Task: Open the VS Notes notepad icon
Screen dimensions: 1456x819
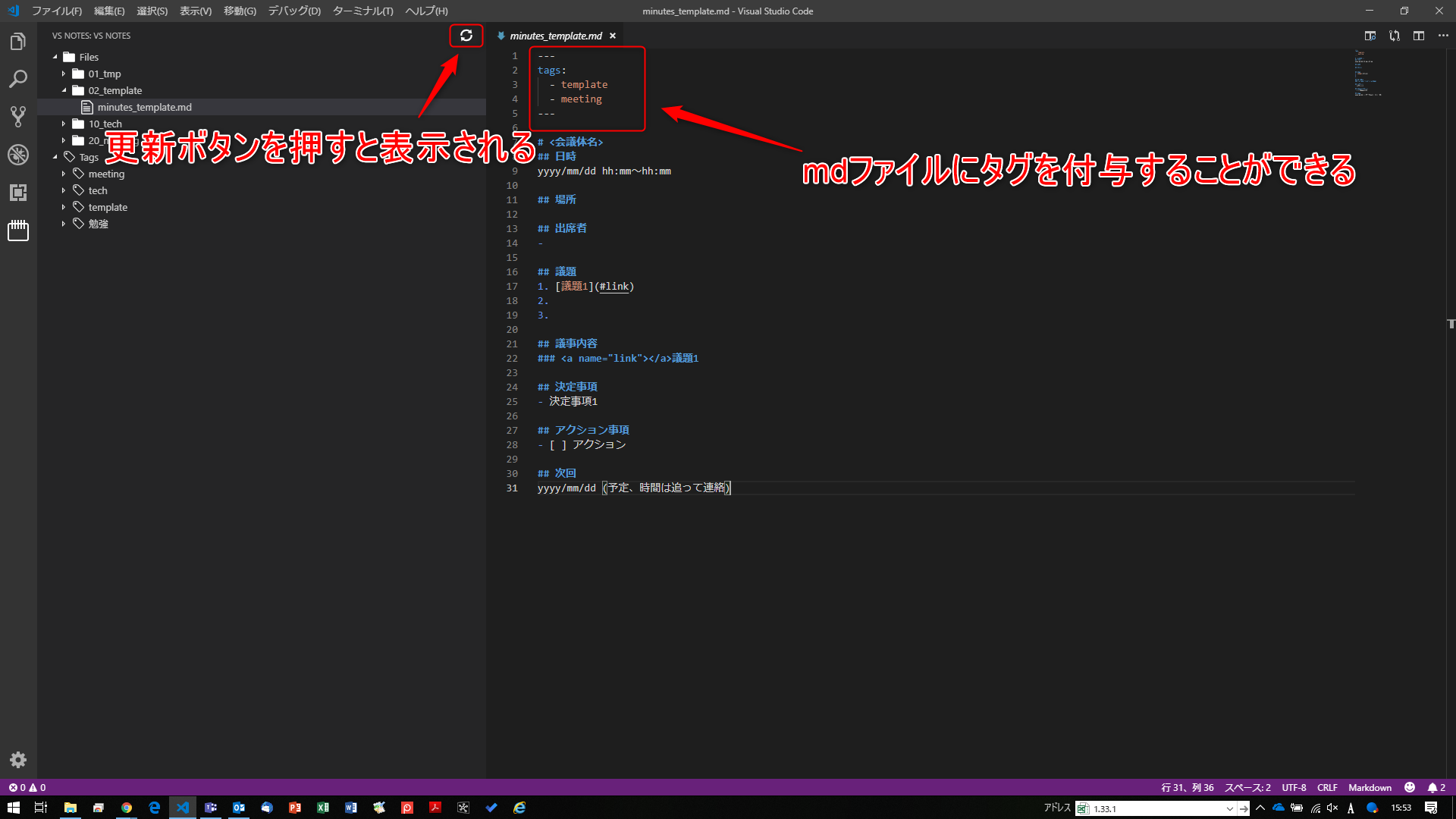Action: (18, 231)
